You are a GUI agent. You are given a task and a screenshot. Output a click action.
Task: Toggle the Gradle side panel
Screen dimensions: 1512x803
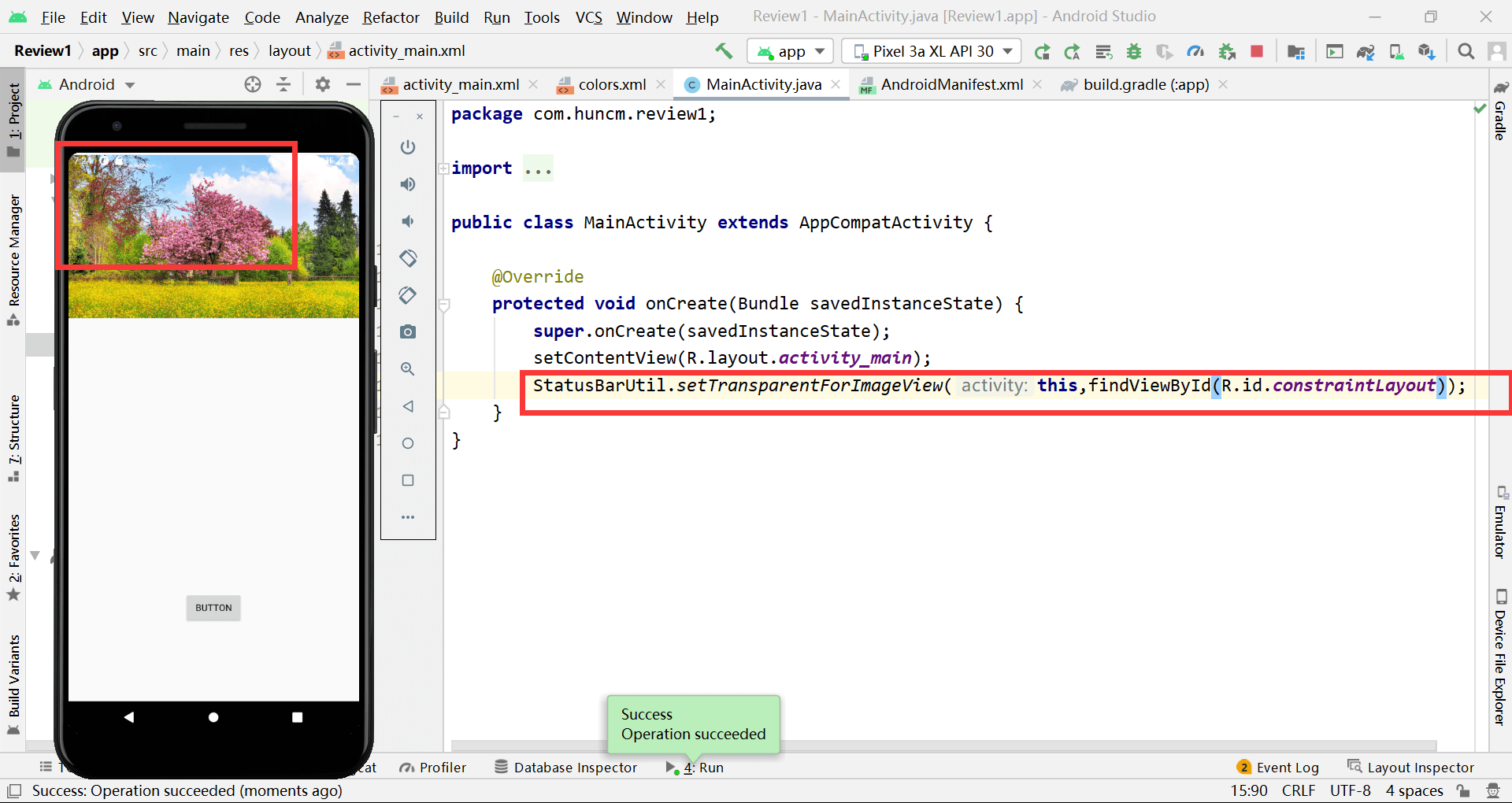(1500, 110)
